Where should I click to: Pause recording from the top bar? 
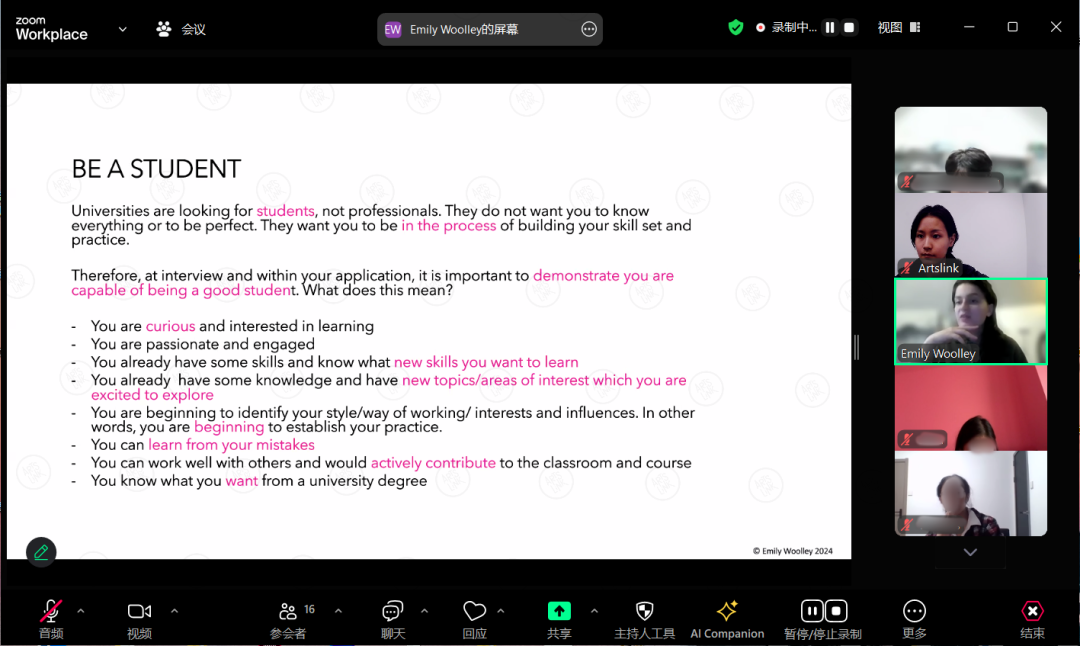pos(830,28)
